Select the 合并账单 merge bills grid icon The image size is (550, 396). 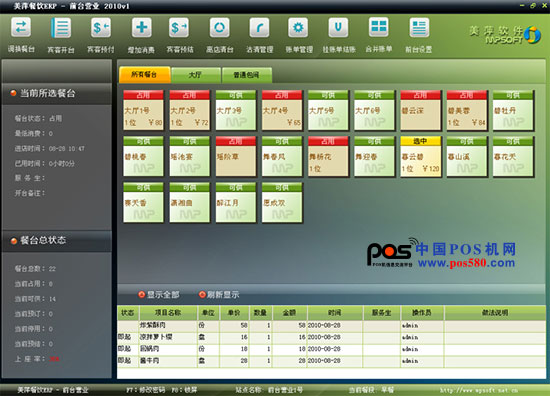(379, 27)
